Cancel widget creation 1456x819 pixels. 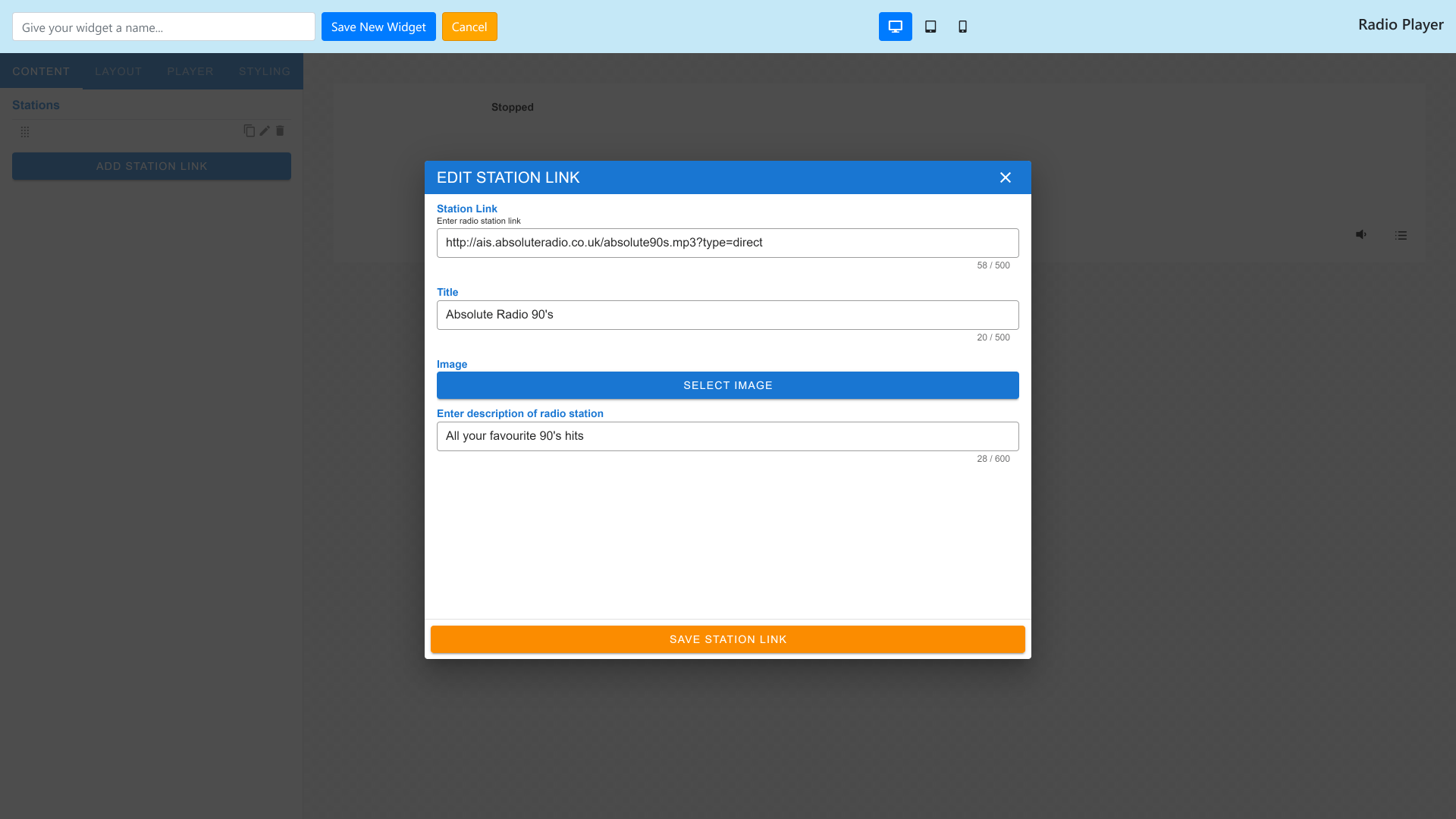pyautogui.click(x=469, y=27)
